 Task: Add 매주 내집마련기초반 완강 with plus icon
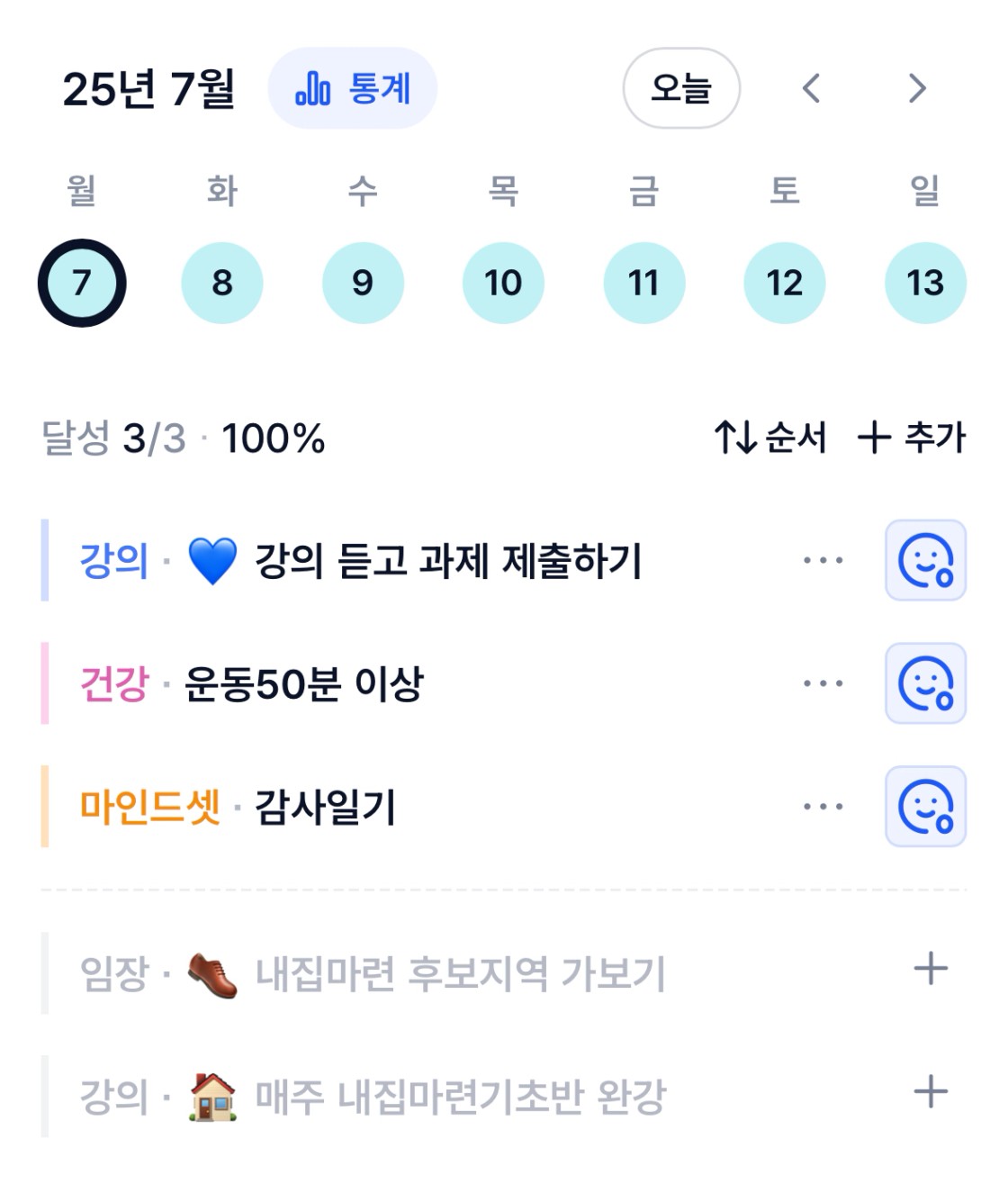click(931, 1092)
